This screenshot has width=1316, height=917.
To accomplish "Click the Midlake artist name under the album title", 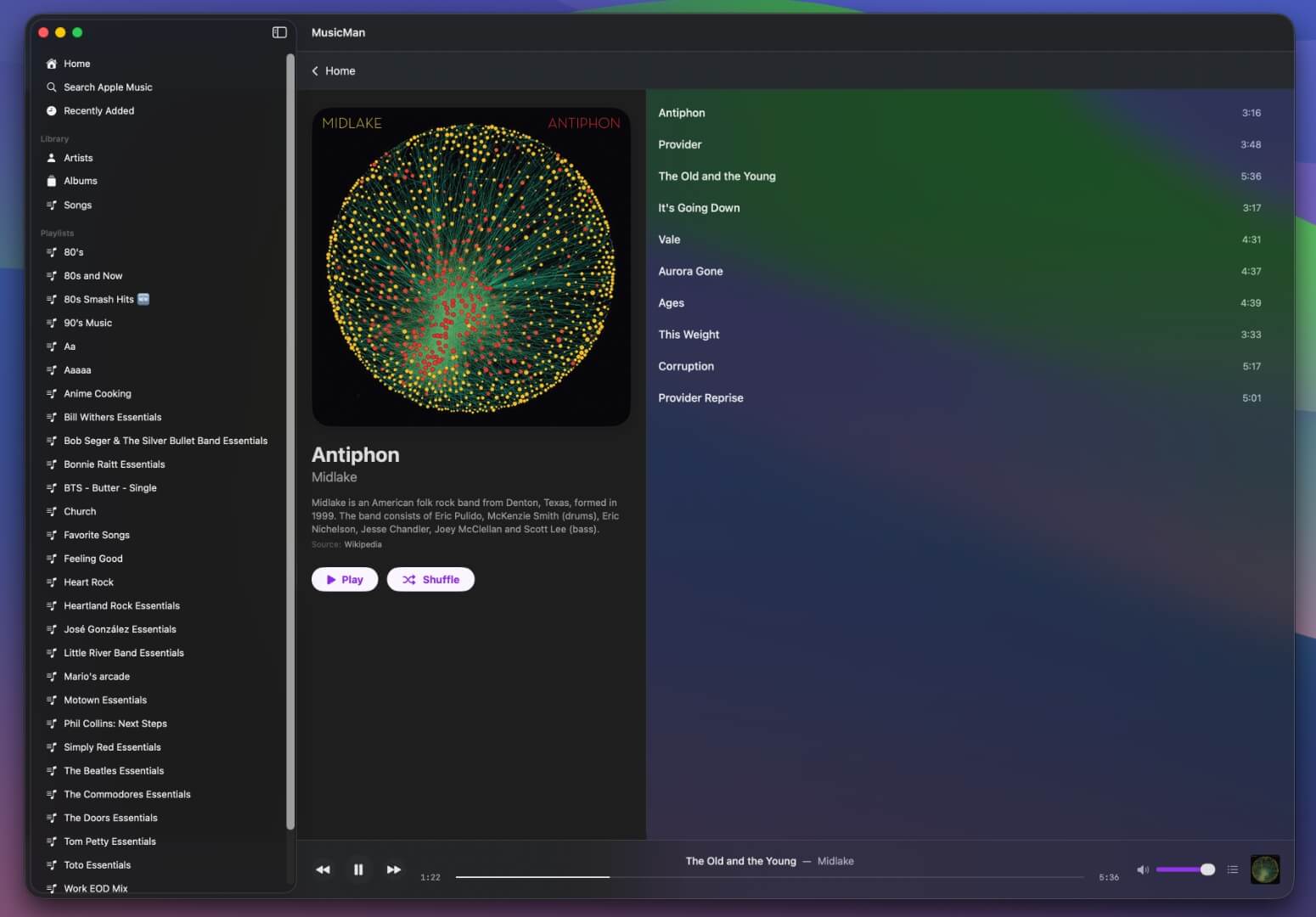I will click(335, 477).
